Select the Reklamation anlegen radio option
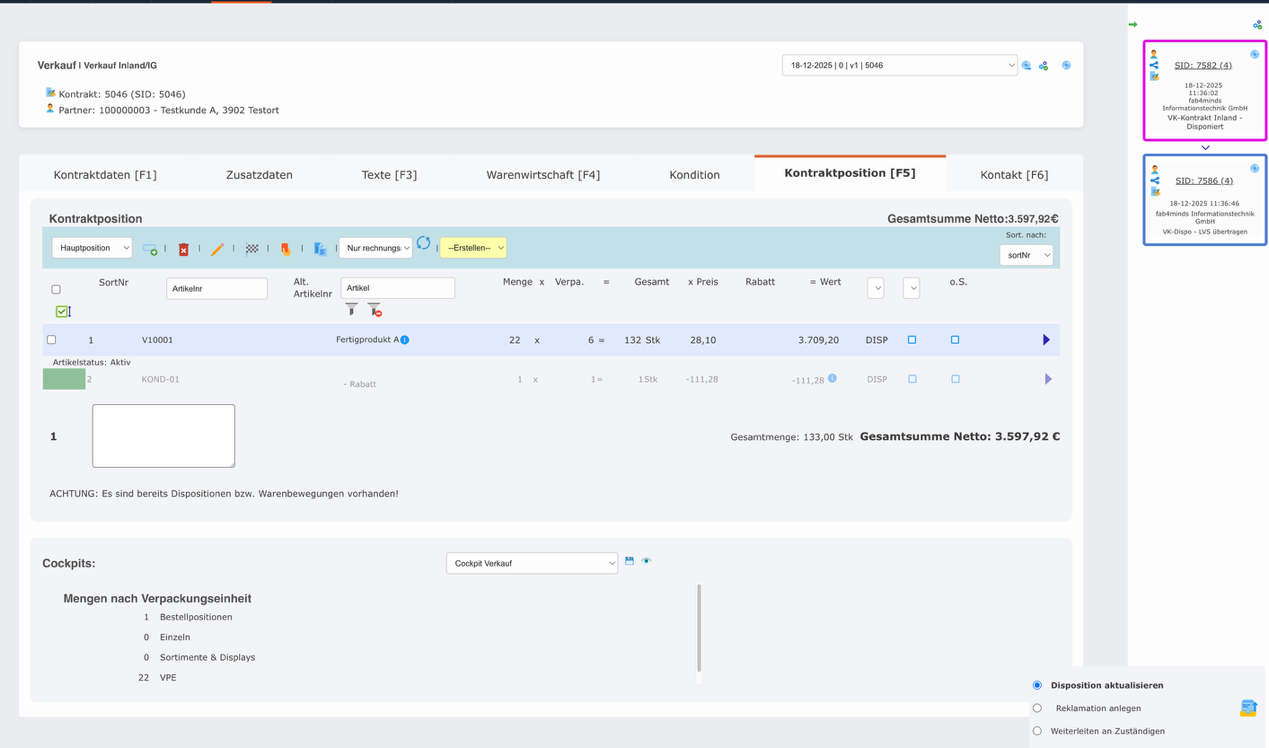The image size is (1269, 748). (x=1037, y=708)
